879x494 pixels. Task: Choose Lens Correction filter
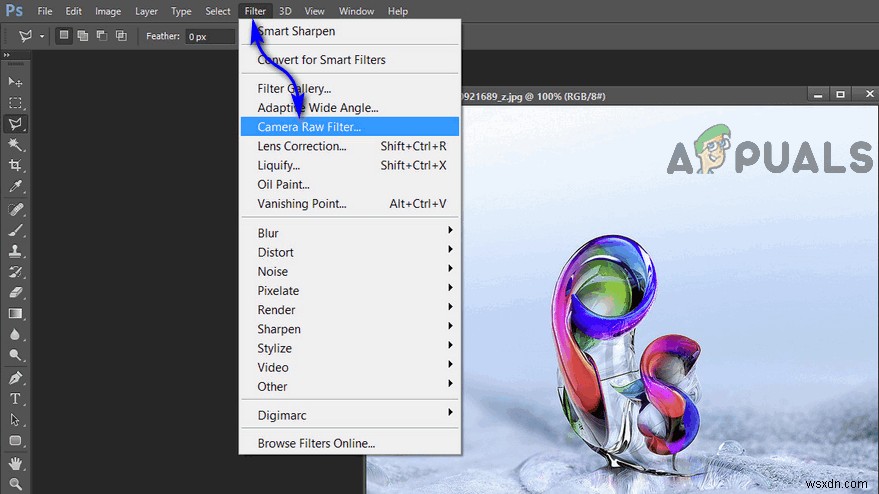click(350, 146)
